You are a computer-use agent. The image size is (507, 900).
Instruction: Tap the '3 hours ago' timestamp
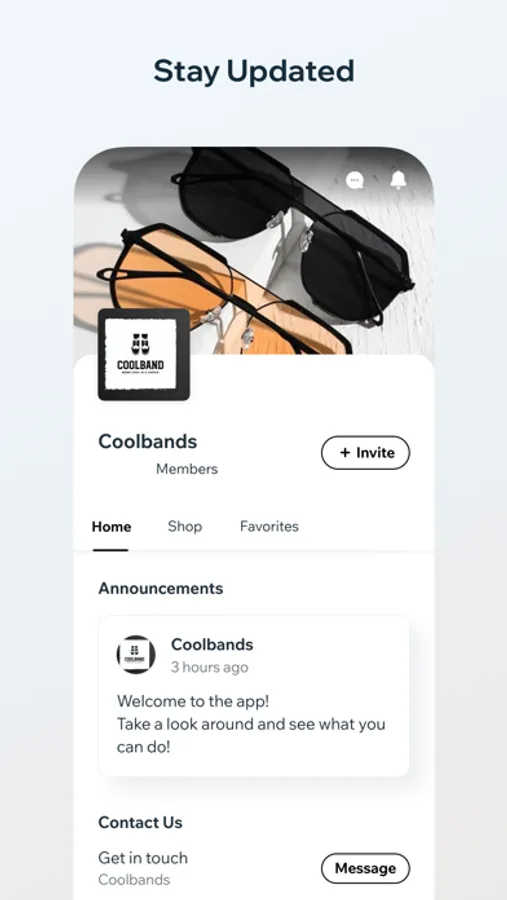[x=210, y=668]
